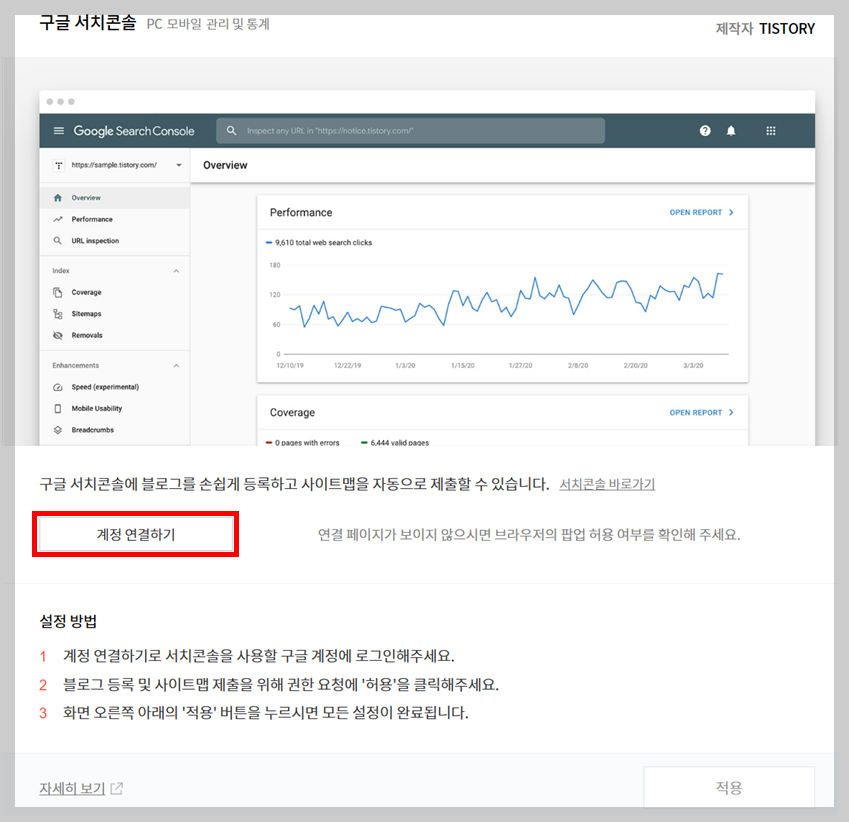Select Mobile Usability label in the sidebar

pos(97,409)
